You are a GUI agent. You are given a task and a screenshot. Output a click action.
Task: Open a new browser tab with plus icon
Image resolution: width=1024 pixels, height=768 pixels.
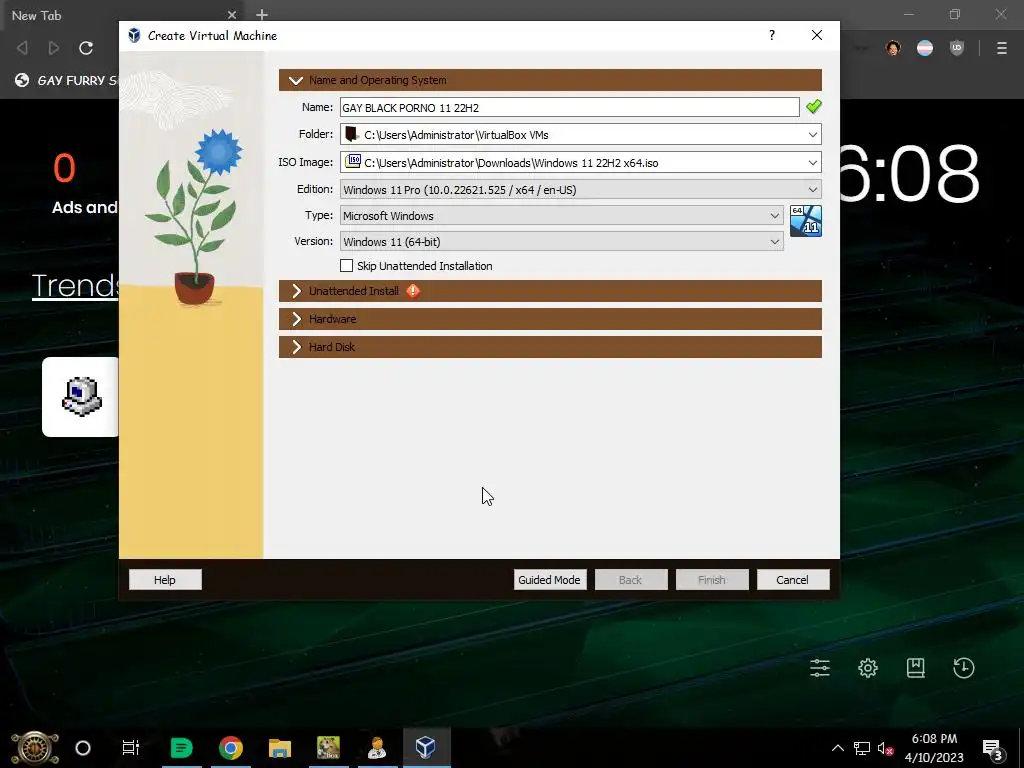click(x=262, y=14)
